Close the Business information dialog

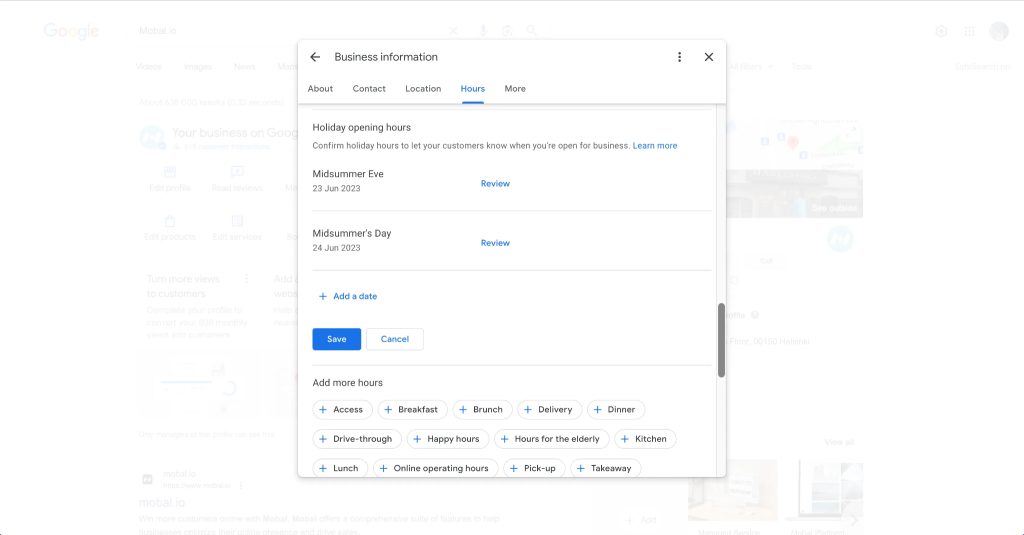[709, 57]
